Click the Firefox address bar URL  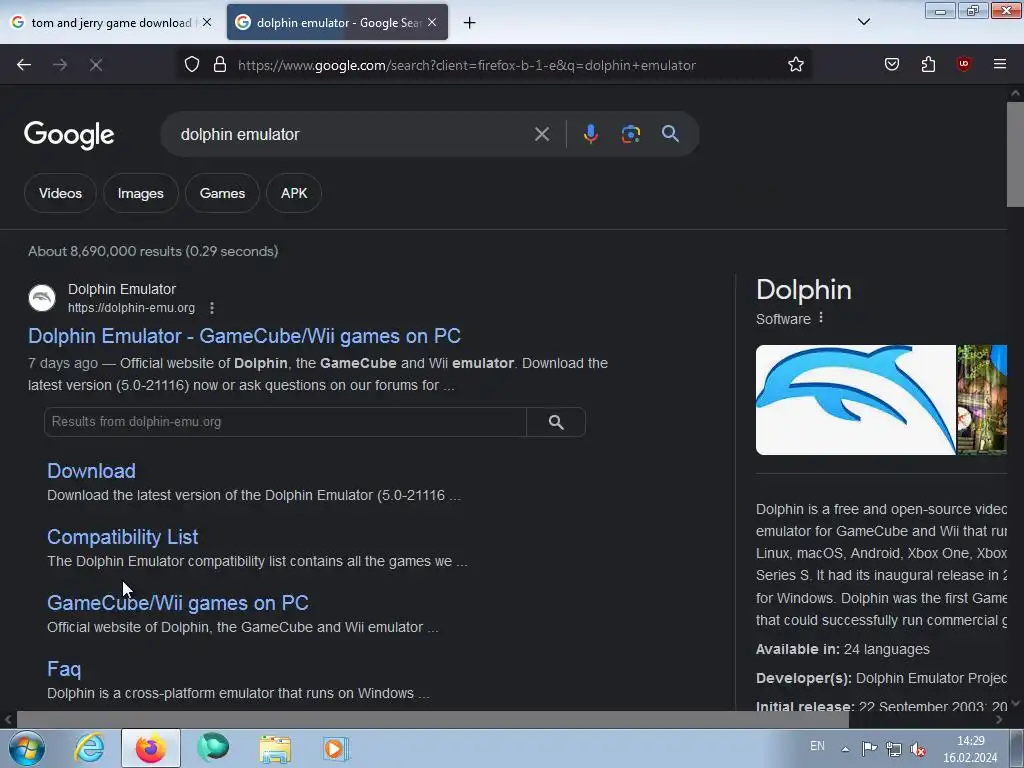[467, 65]
